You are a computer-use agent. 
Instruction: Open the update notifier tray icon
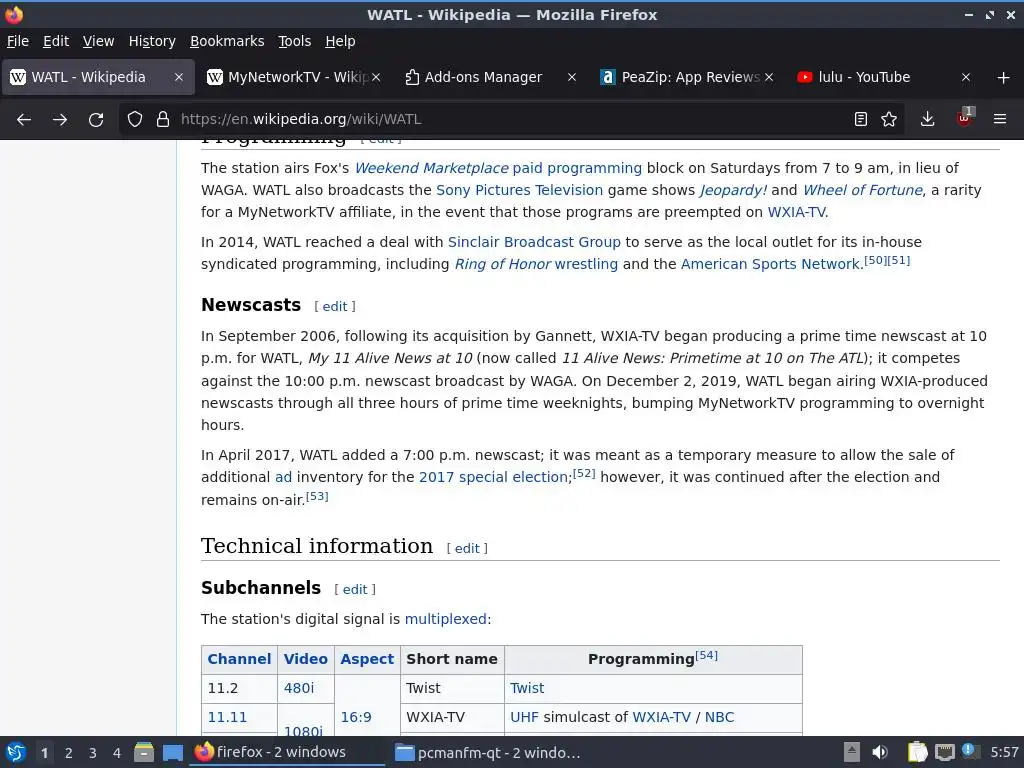point(970,751)
